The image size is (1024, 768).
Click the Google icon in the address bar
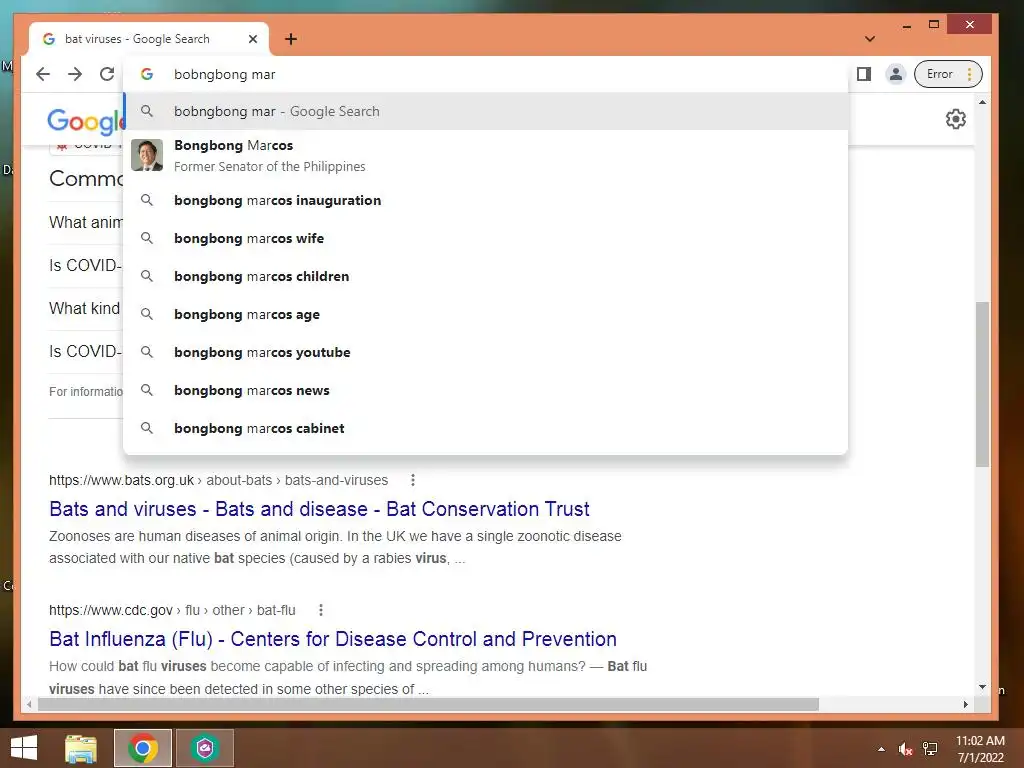pyautogui.click(x=147, y=74)
